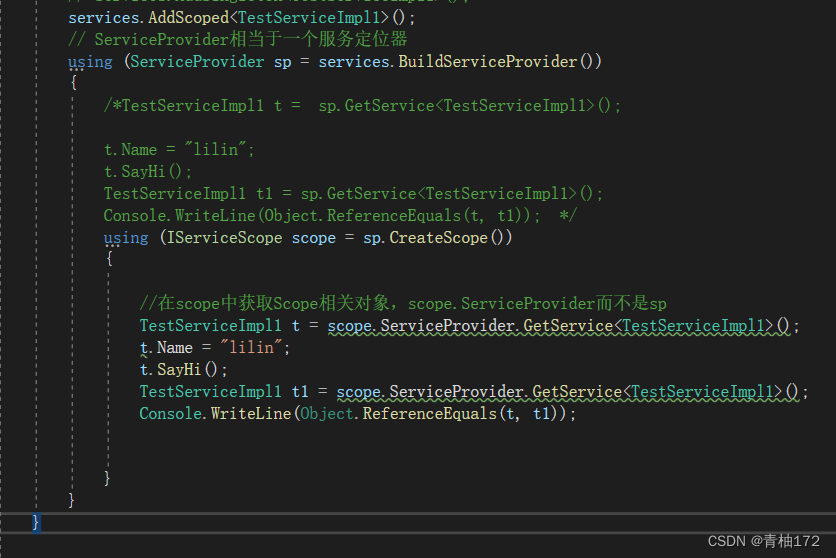Viewport: 836px width, 558px height.
Task: Click the first 'using' keyword before ServiceProvider
Action: tap(90, 62)
